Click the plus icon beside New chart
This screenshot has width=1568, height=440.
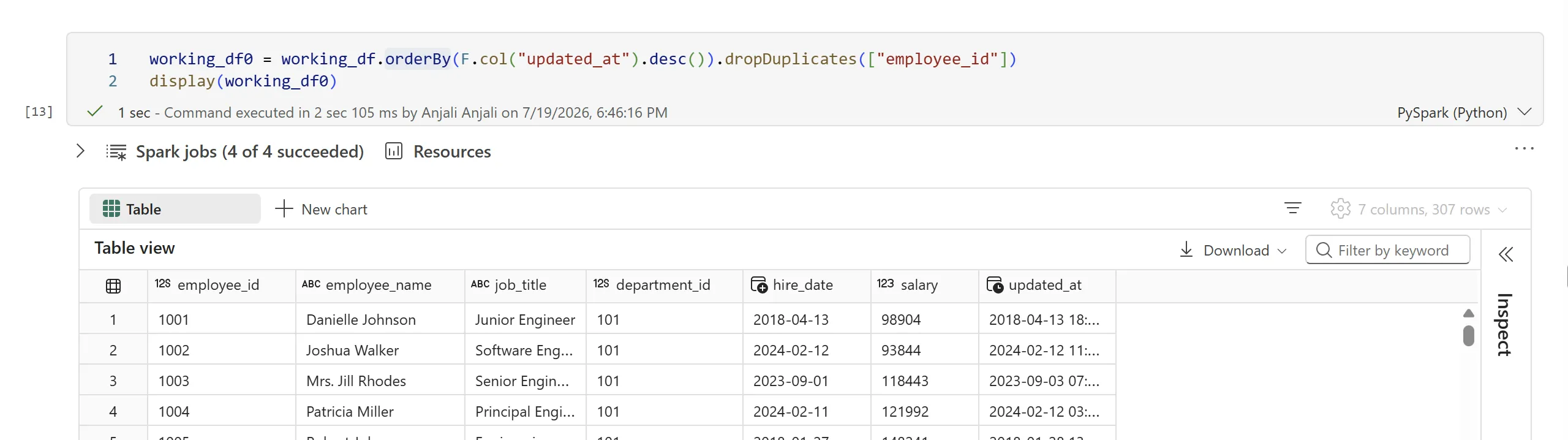click(x=284, y=209)
